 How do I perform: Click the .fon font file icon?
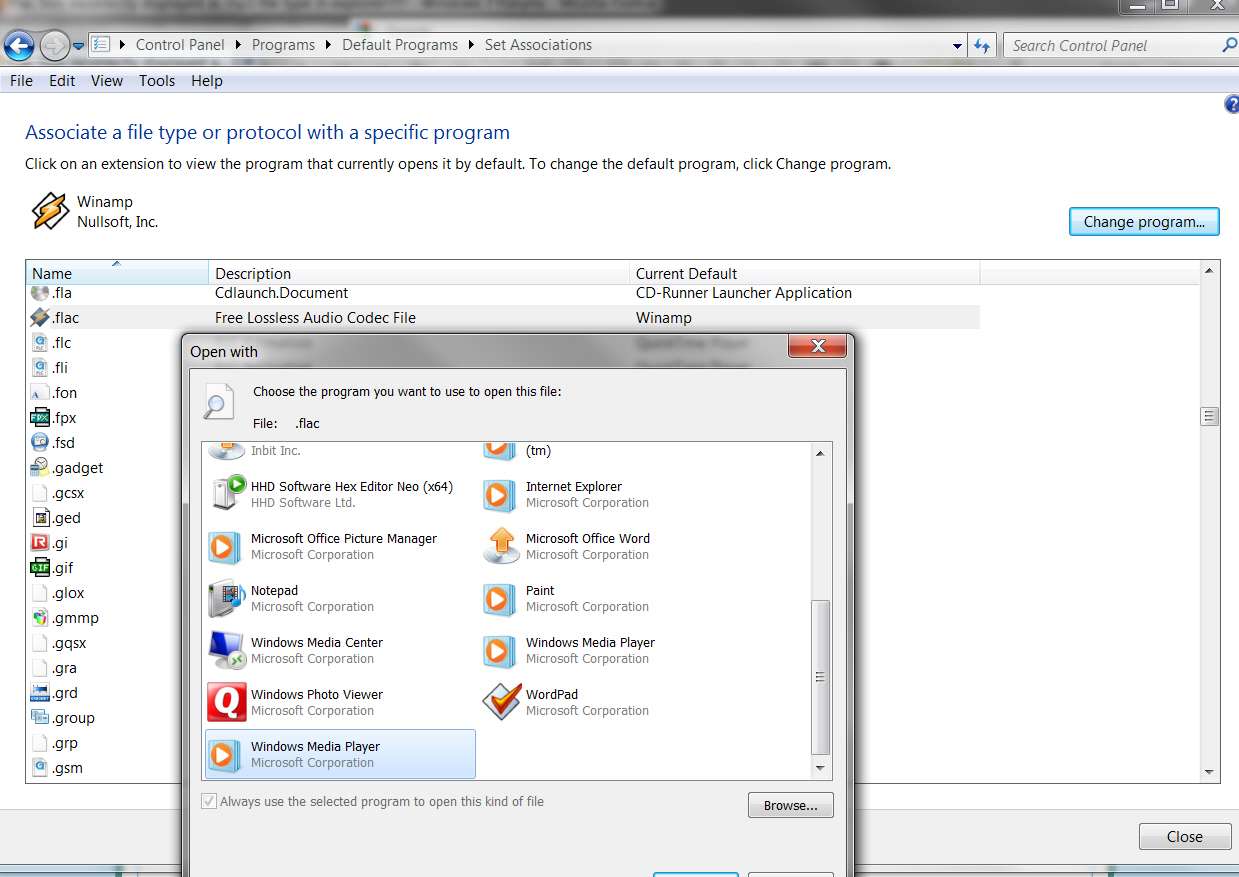40,393
